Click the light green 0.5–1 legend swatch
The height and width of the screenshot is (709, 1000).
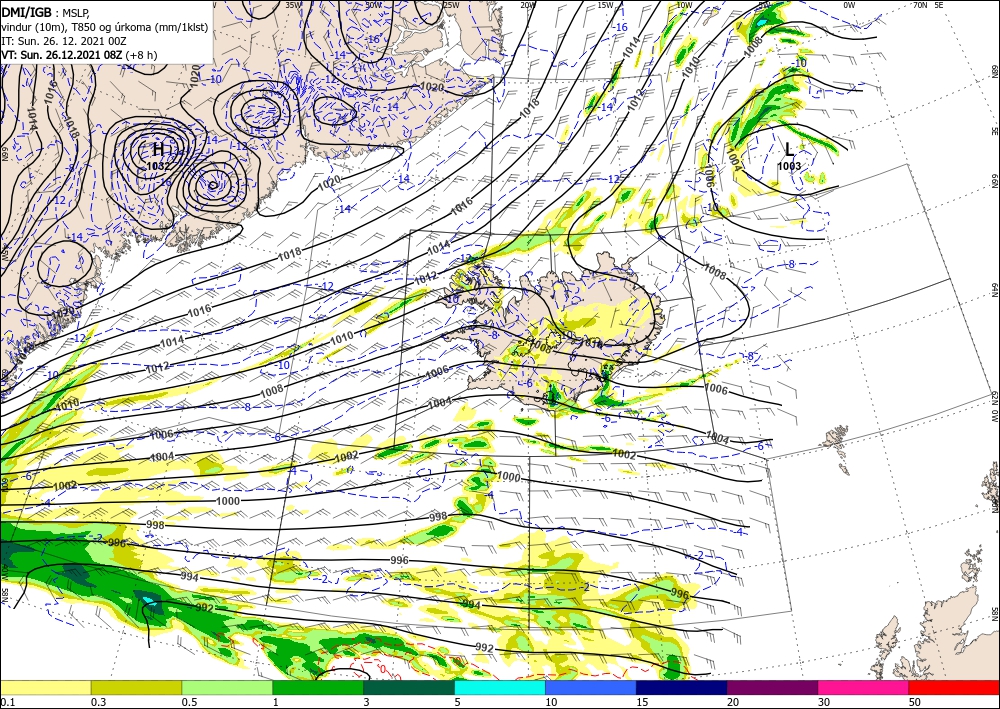(227, 687)
